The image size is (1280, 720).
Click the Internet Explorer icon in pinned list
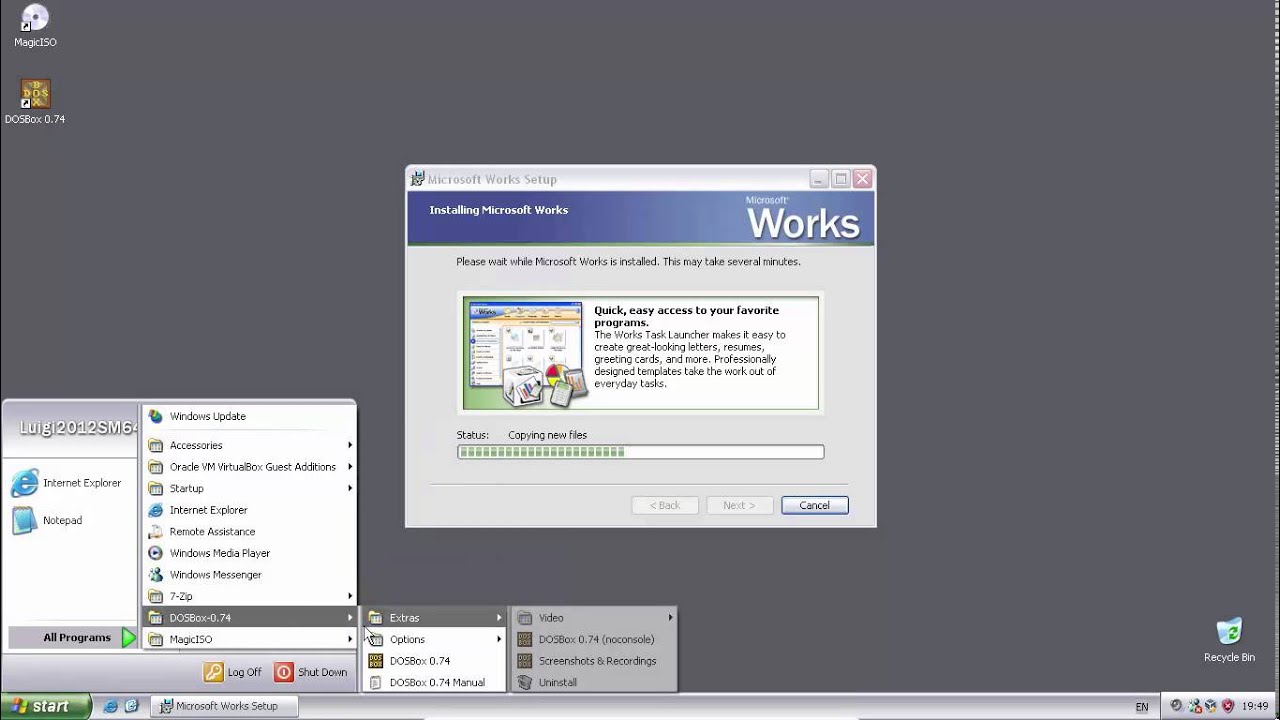[25, 483]
